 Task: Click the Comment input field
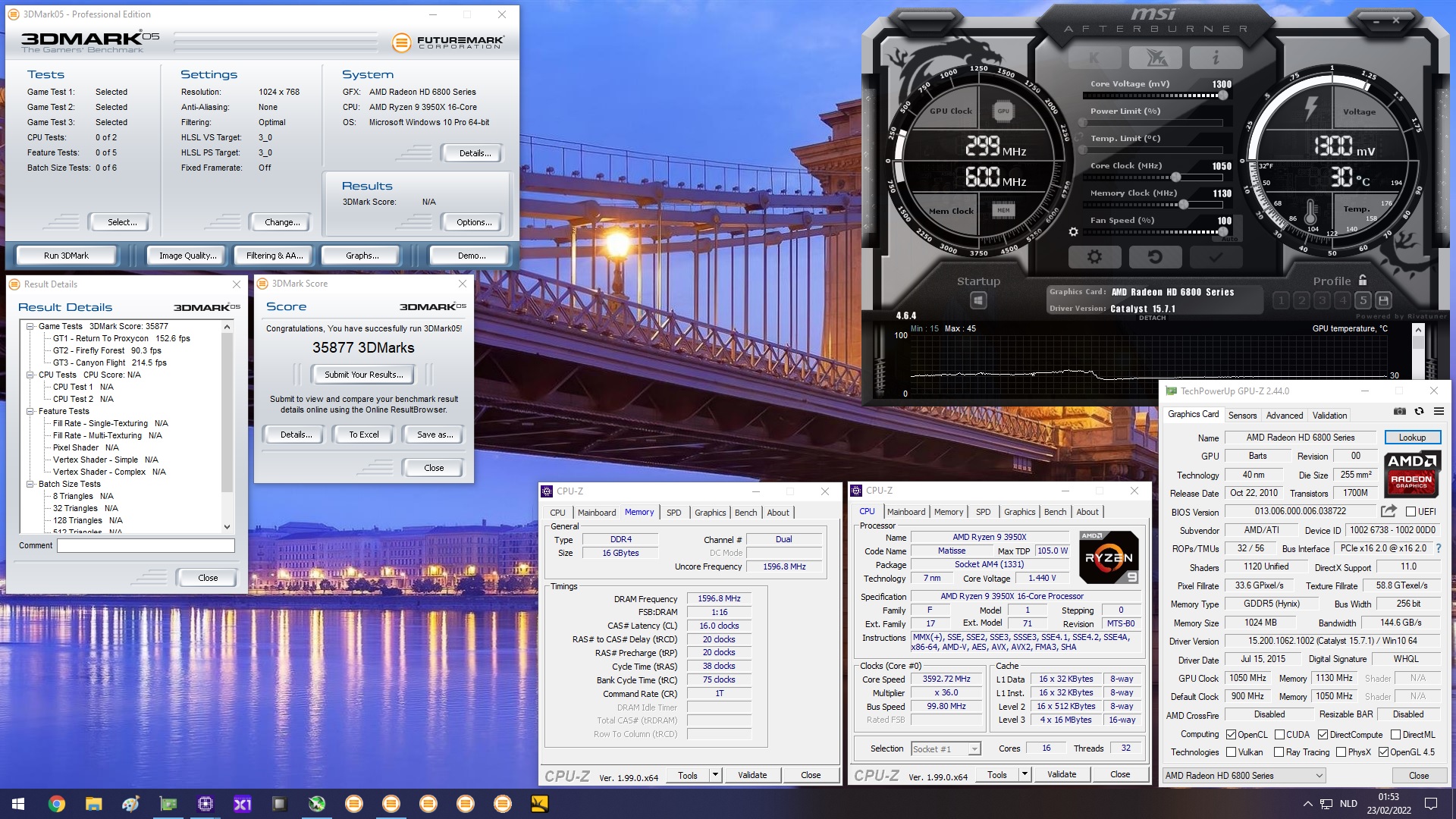146,546
